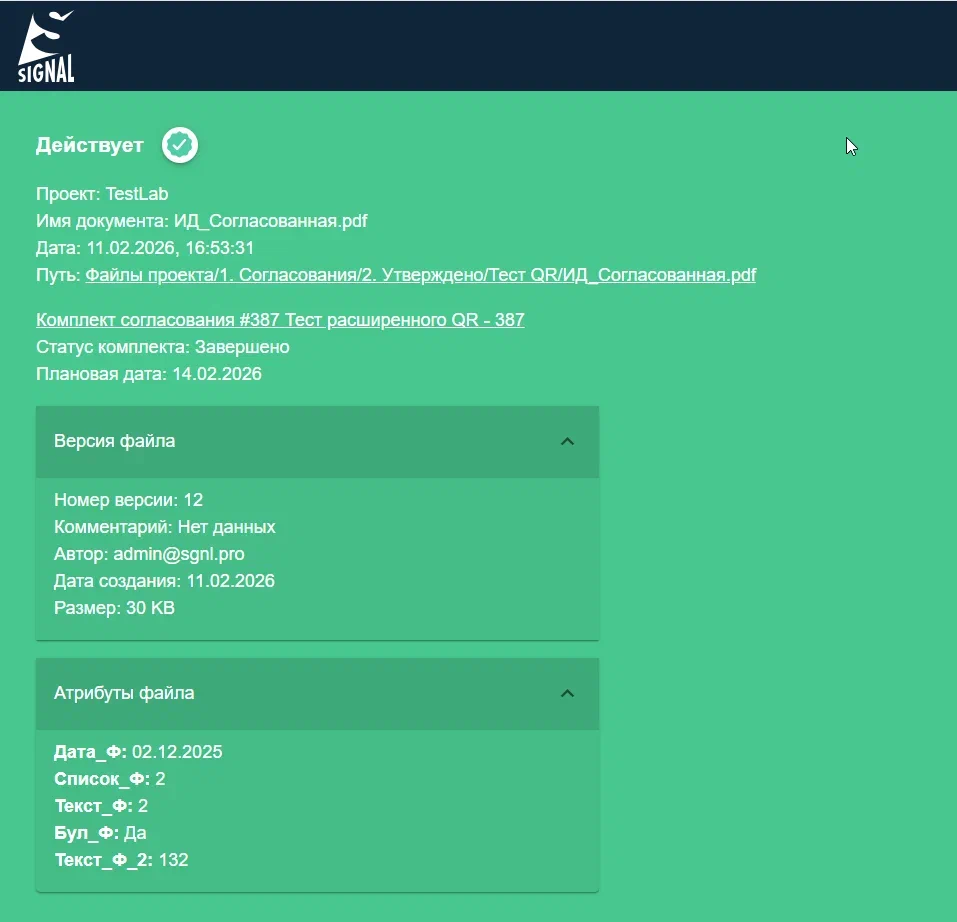Click the Автор admin@sgnl.pro line
The height and width of the screenshot is (922, 957).
click(149, 553)
